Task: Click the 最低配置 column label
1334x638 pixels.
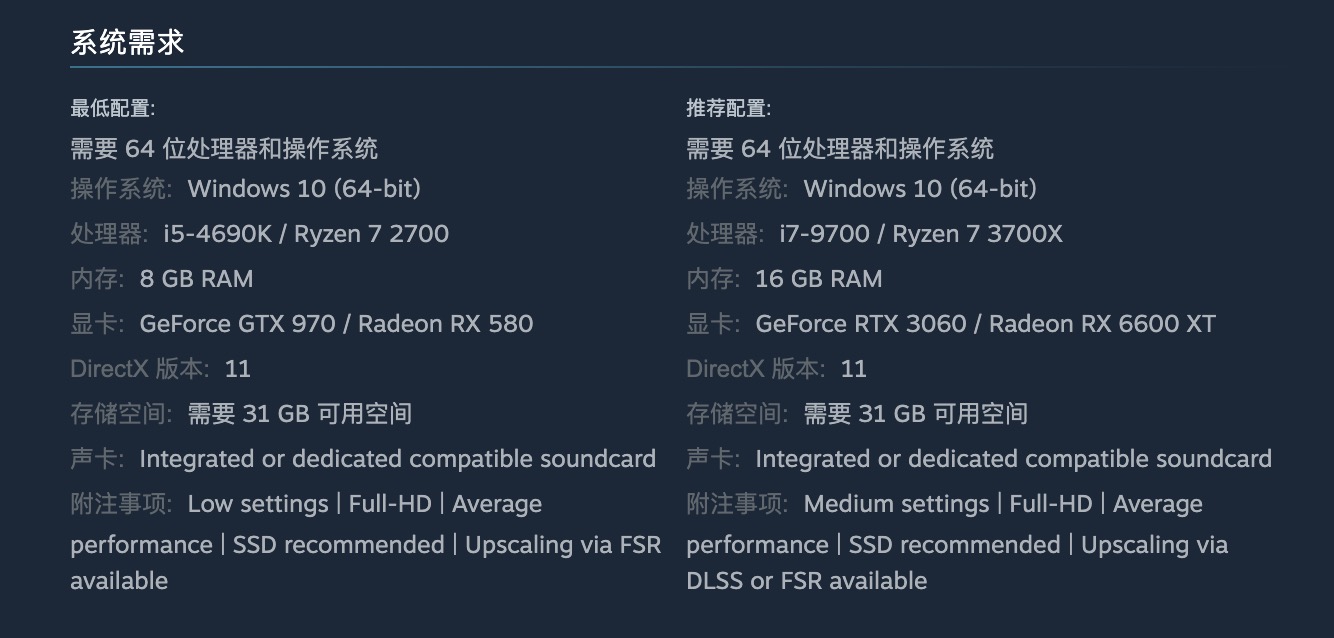Action: tap(112, 108)
